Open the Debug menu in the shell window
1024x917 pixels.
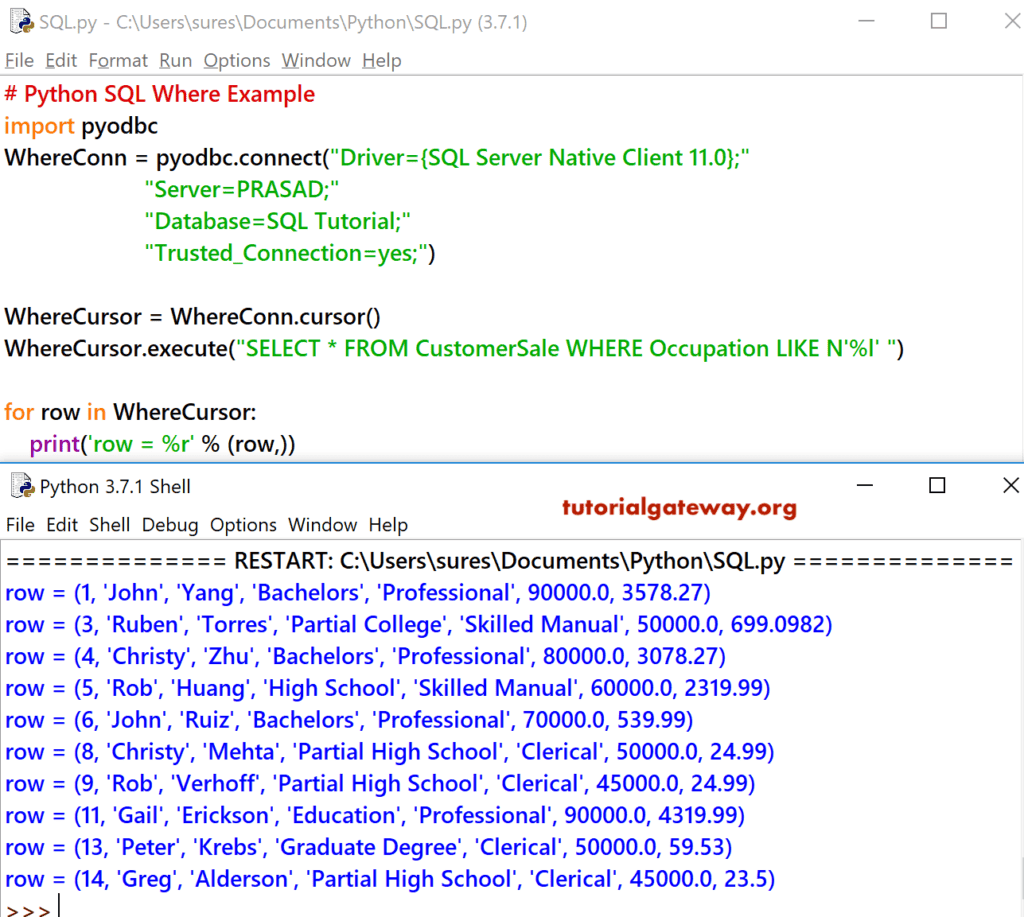[169, 524]
